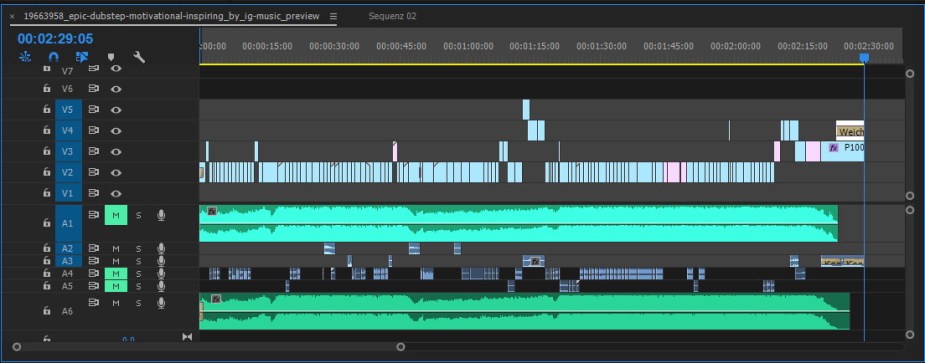
Task: Toggle sync lock for track V2
Action: (93, 172)
